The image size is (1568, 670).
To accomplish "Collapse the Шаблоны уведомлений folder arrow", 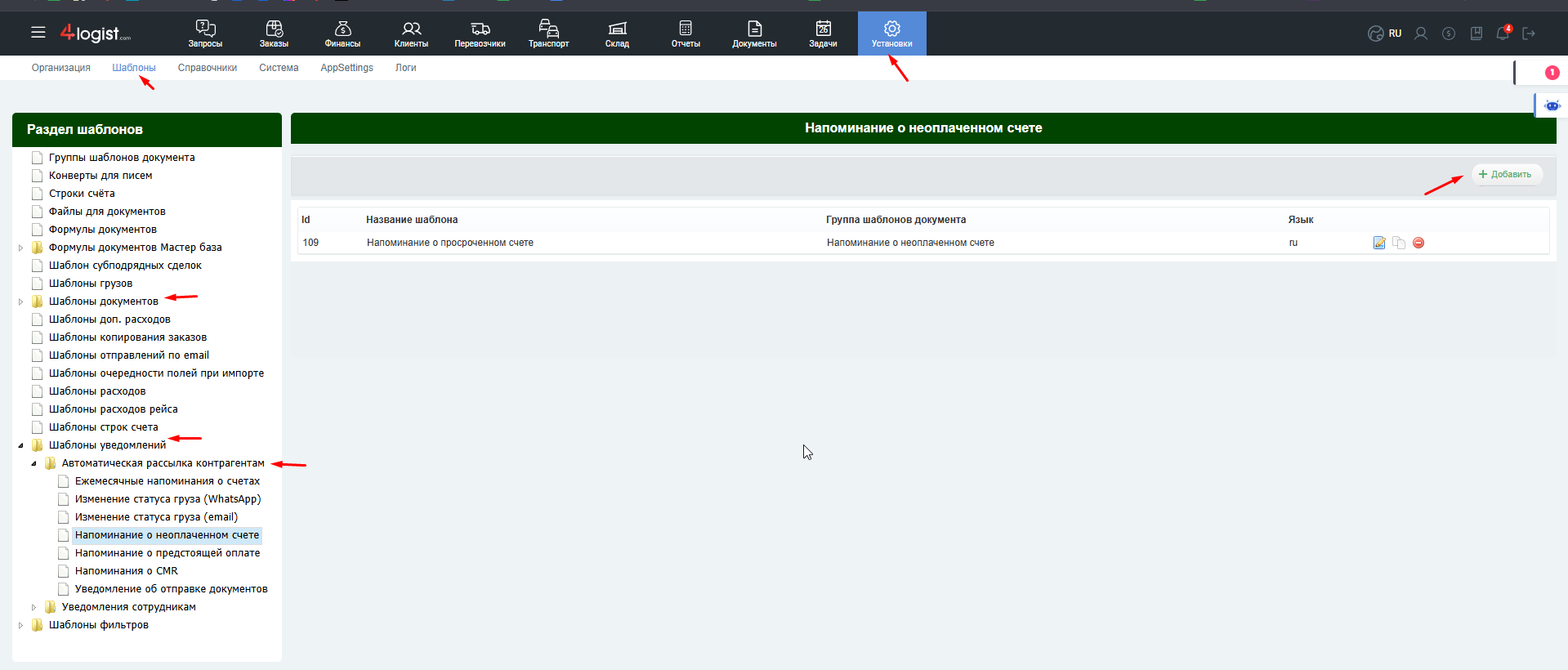I will click(21, 445).
